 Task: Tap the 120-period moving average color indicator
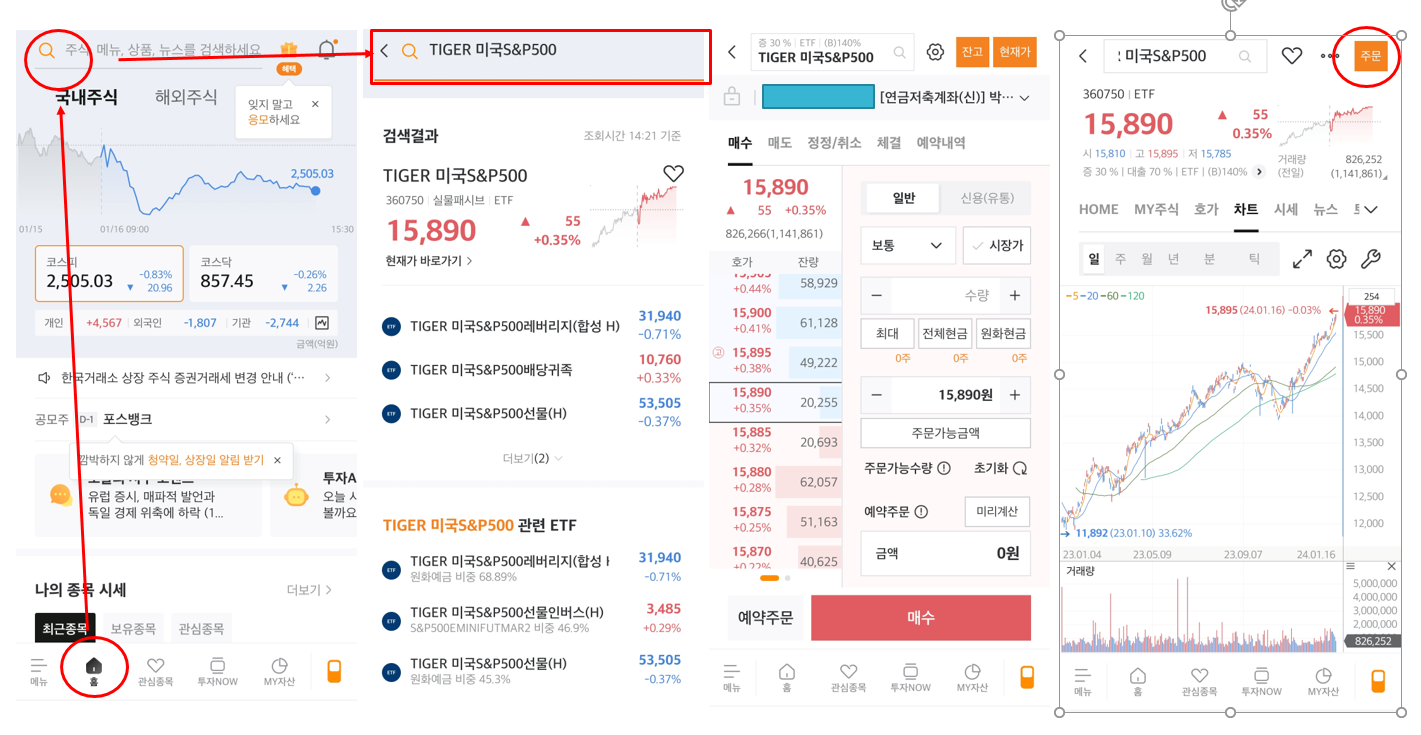point(1135,296)
